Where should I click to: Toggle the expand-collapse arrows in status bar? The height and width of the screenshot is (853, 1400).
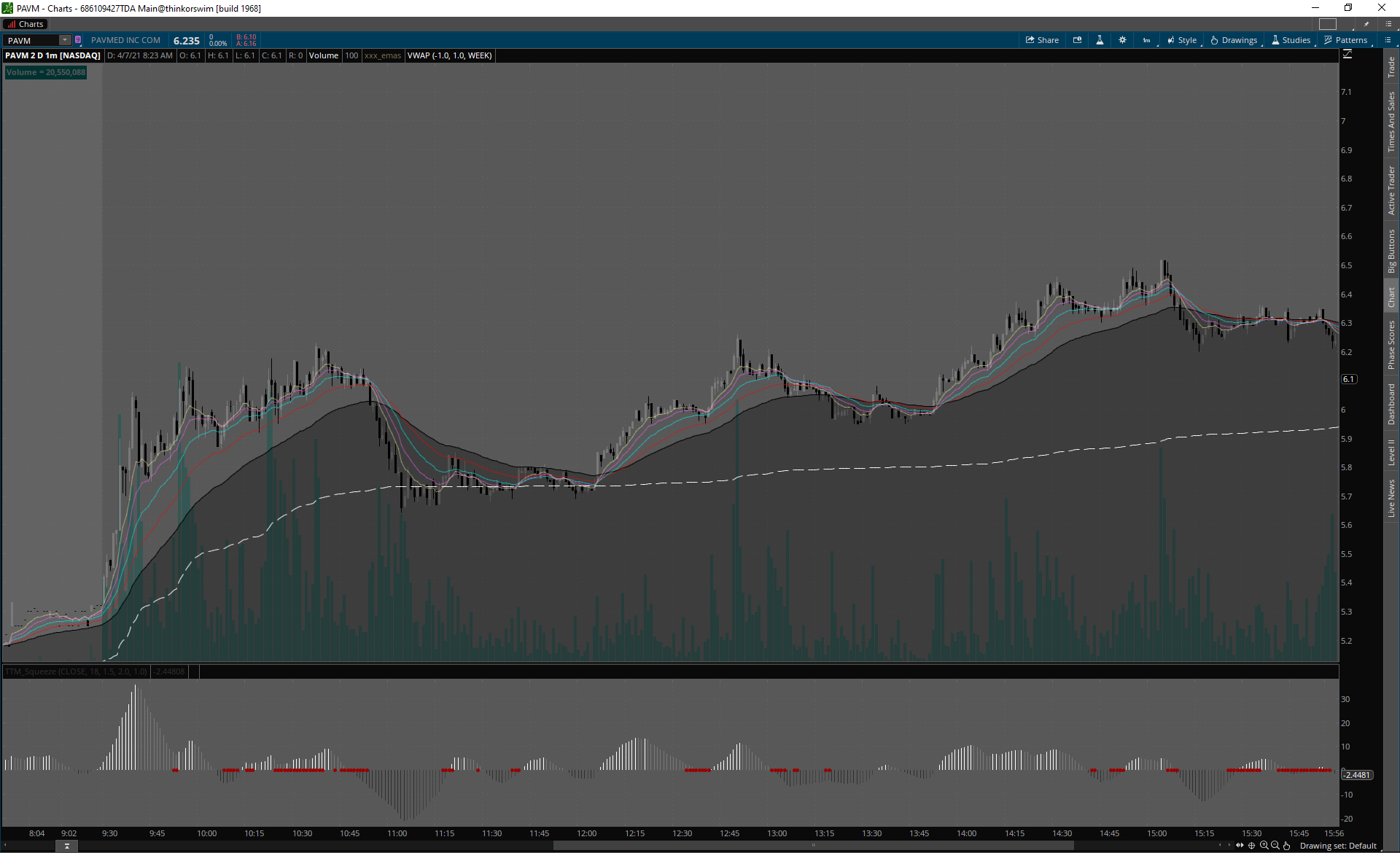(x=1240, y=846)
